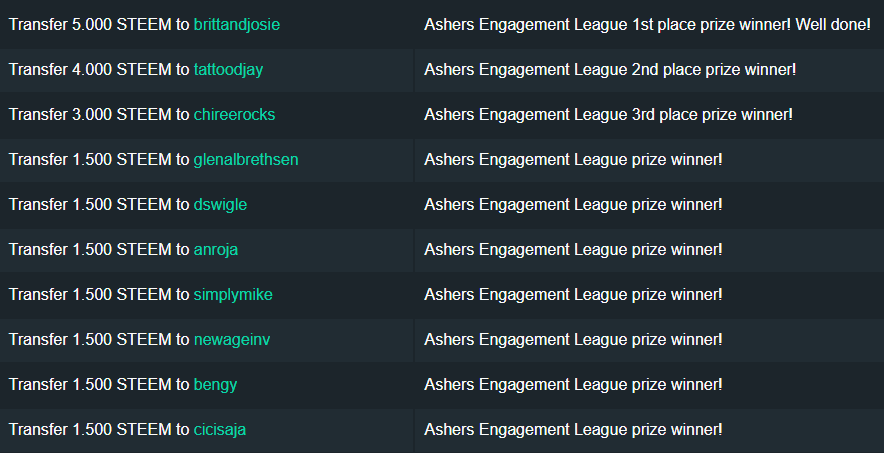The image size is (884, 453).
Task: Click the 1st place prize winner memo
Action: point(647,24)
